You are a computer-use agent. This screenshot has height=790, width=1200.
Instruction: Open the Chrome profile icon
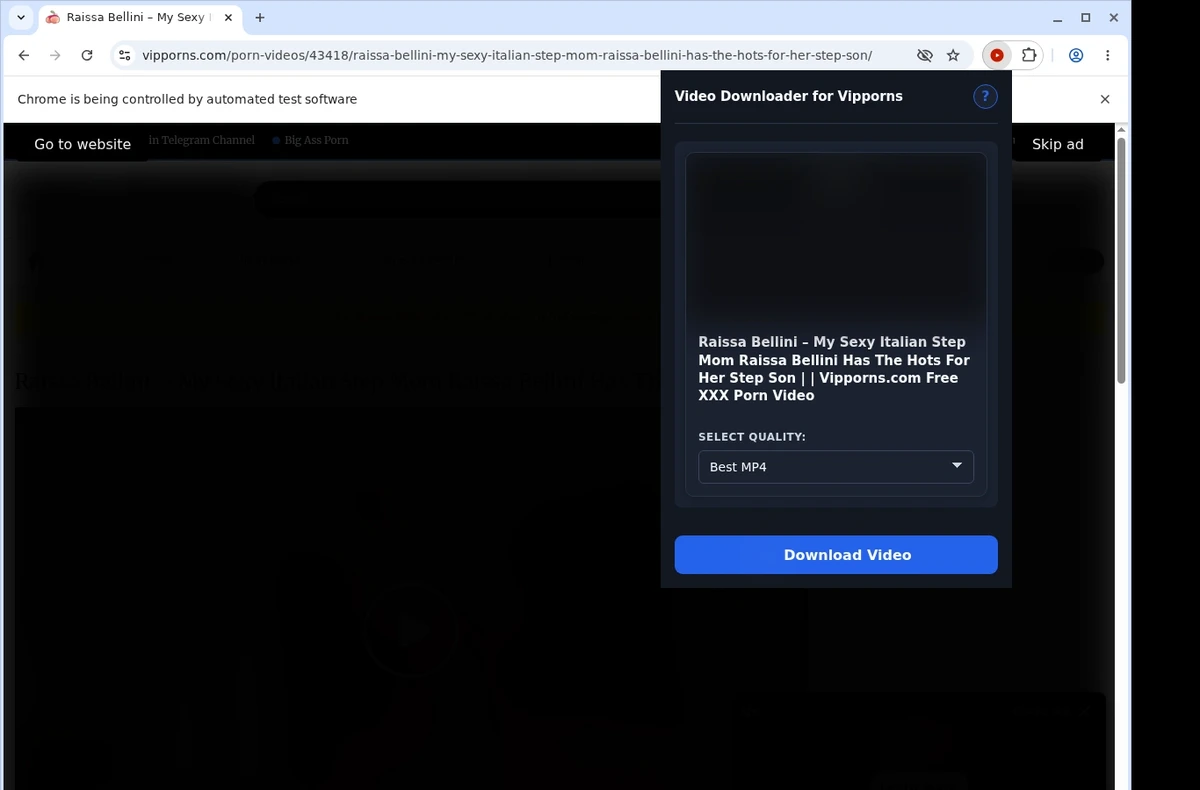[x=1076, y=56]
